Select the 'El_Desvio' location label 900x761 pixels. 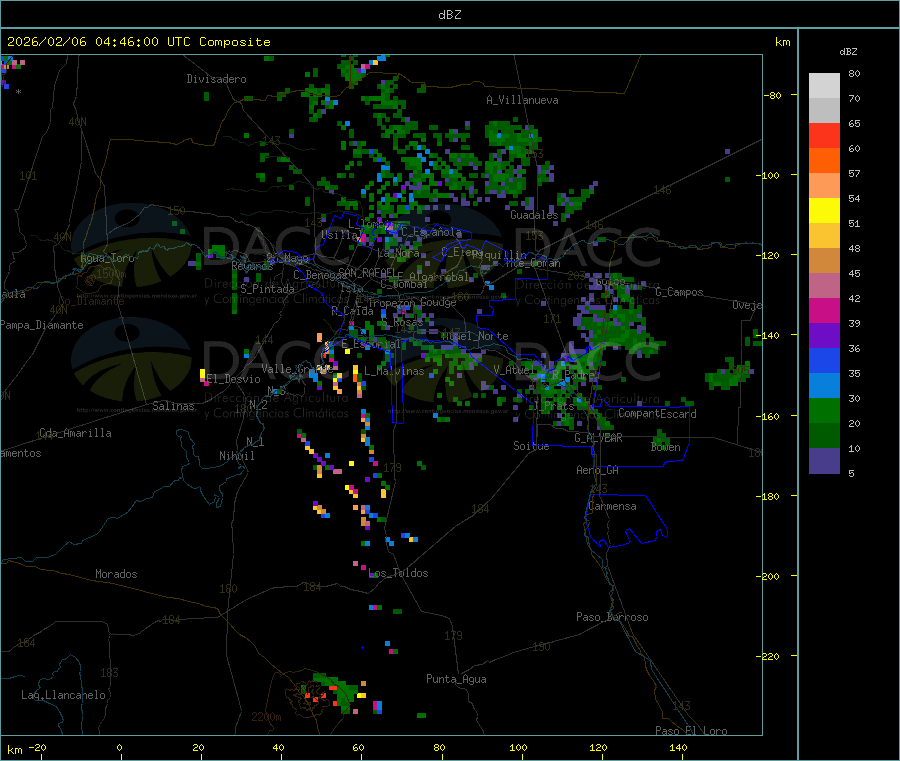233,379
